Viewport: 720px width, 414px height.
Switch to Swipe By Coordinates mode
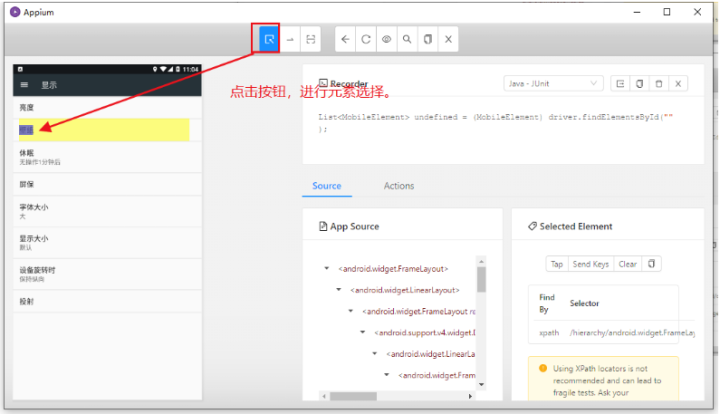[x=290, y=39]
